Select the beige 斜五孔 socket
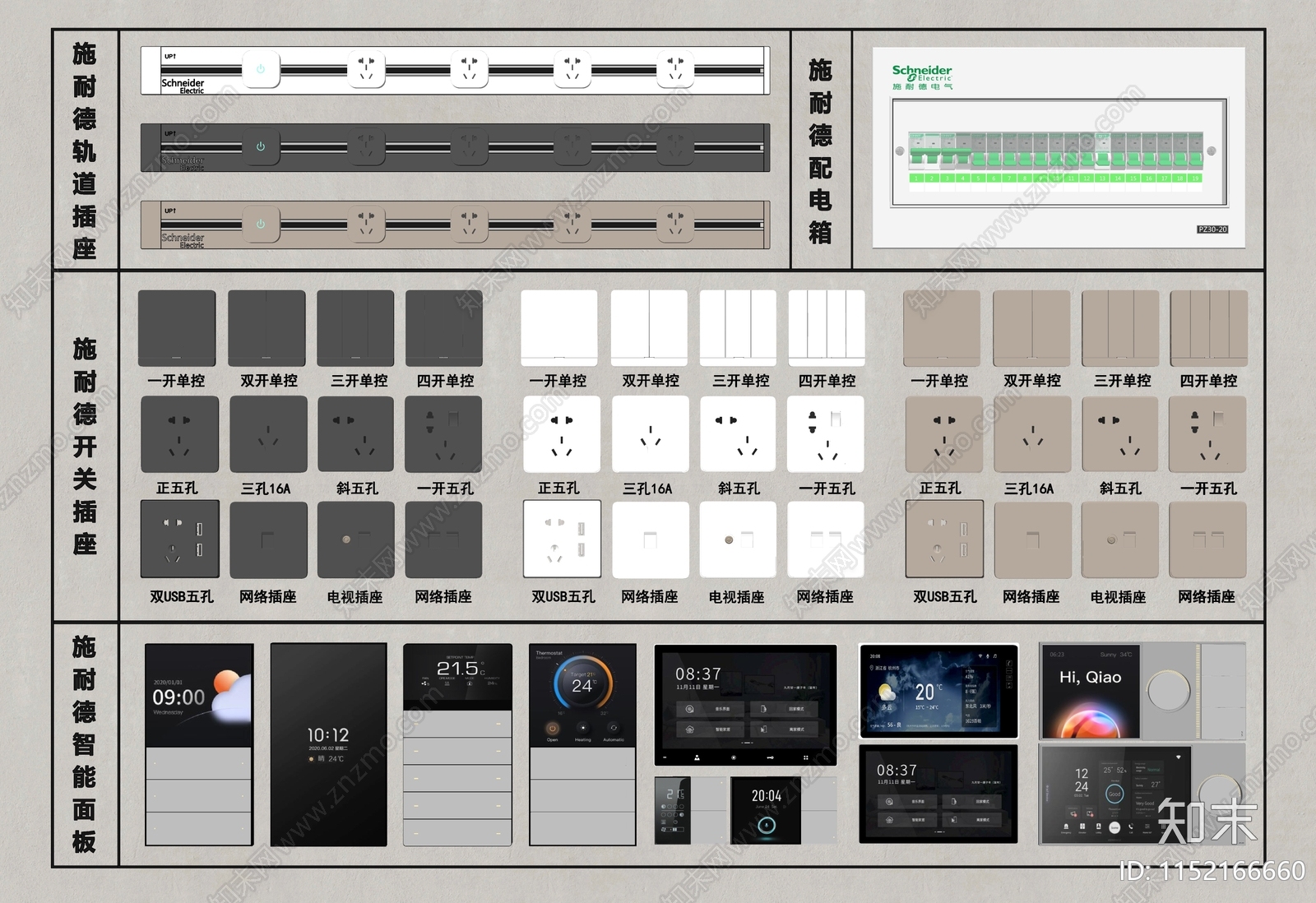Viewport: 1316px width, 903px height. pyautogui.click(x=1120, y=434)
